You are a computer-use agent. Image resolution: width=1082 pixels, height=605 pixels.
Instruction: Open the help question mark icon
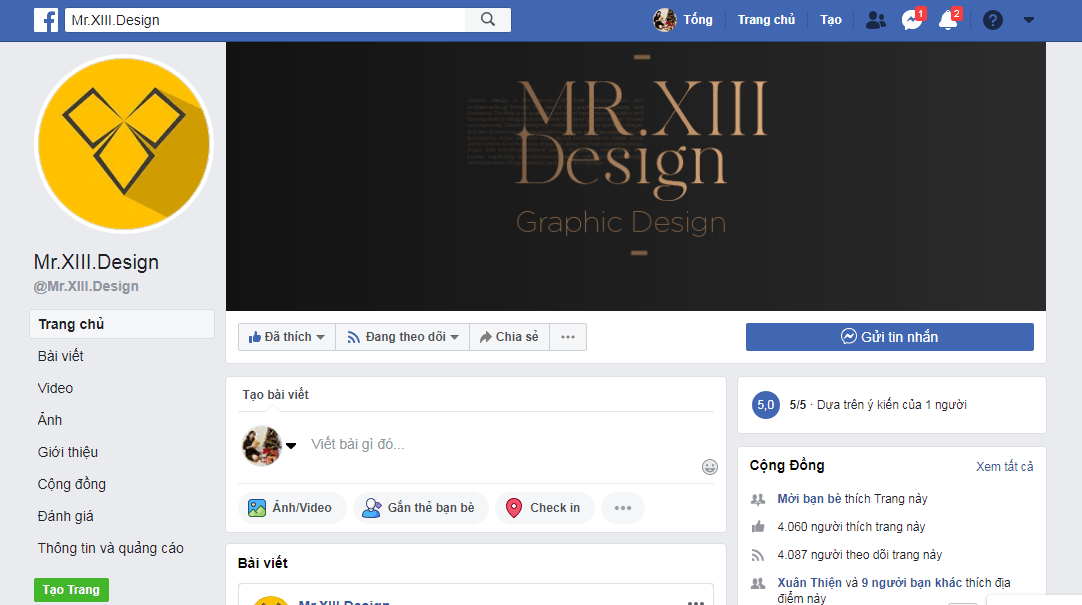point(992,20)
